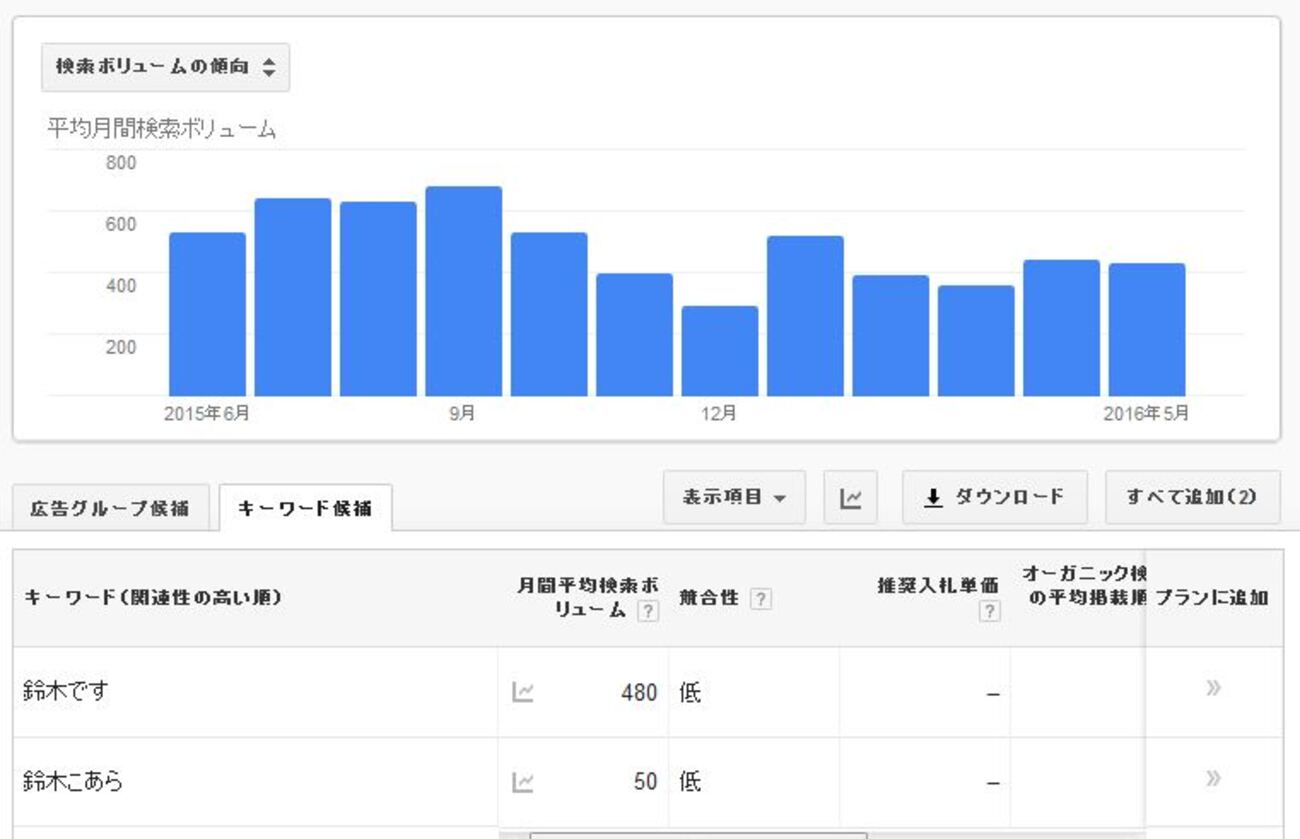Click the shortest December bar in chart
Image resolution: width=1300 pixels, height=839 pixels.
[720, 350]
